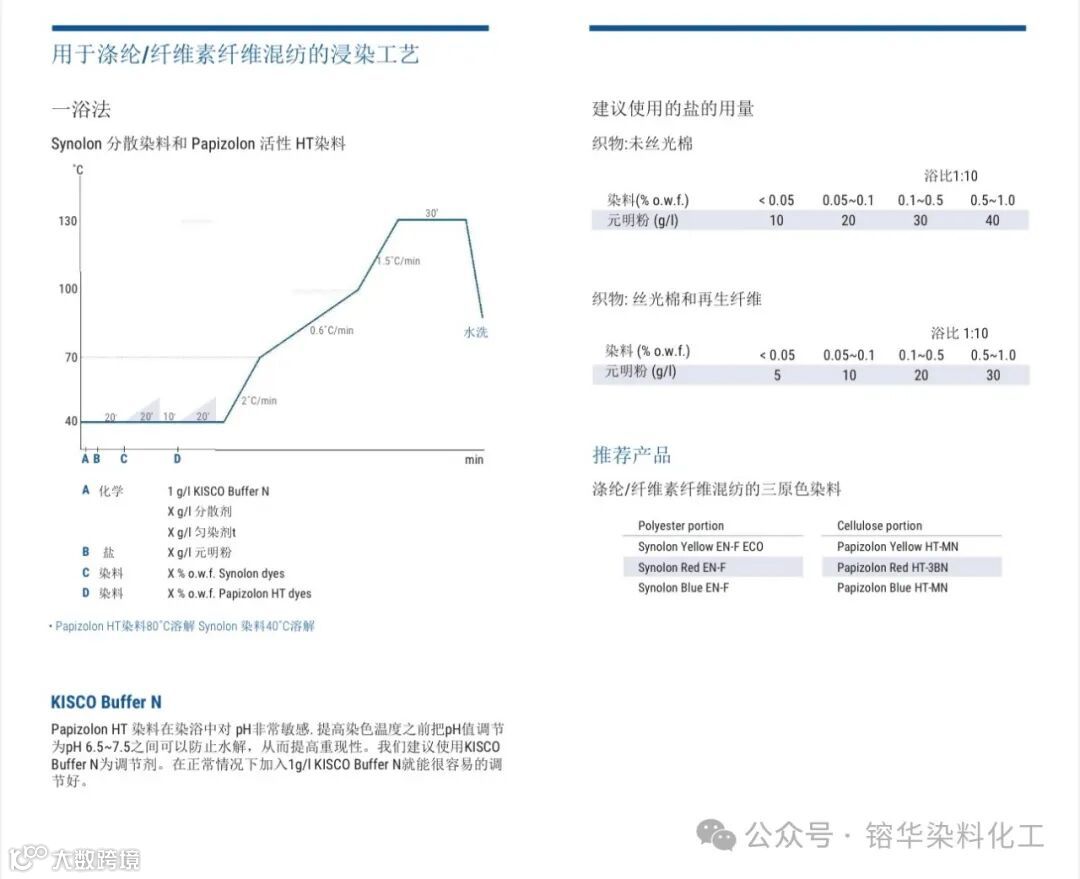Click the 'Cellulose portion' column header
1080x879 pixels.
point(880,526)
